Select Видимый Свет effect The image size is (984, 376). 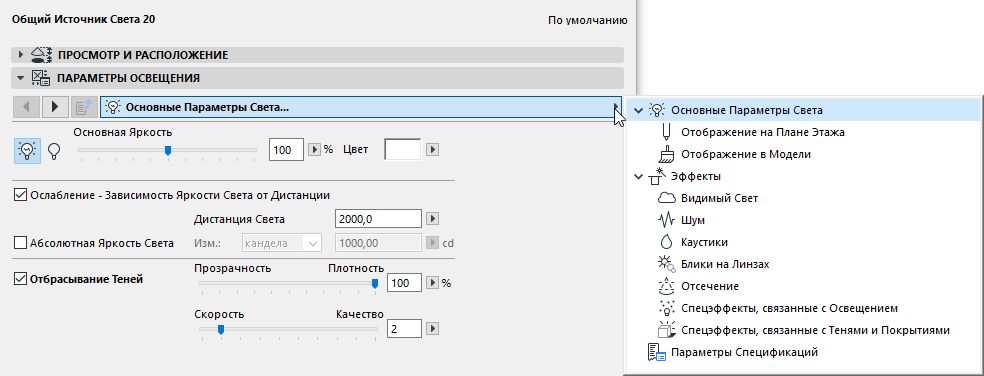pos(720,198)
